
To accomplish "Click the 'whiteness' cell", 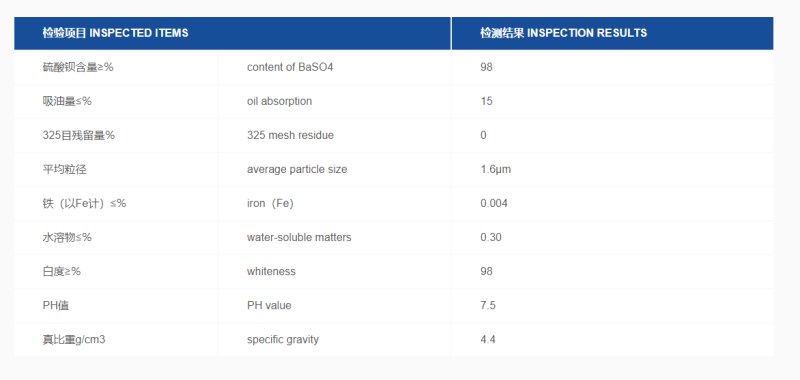I will pos(271,271).
